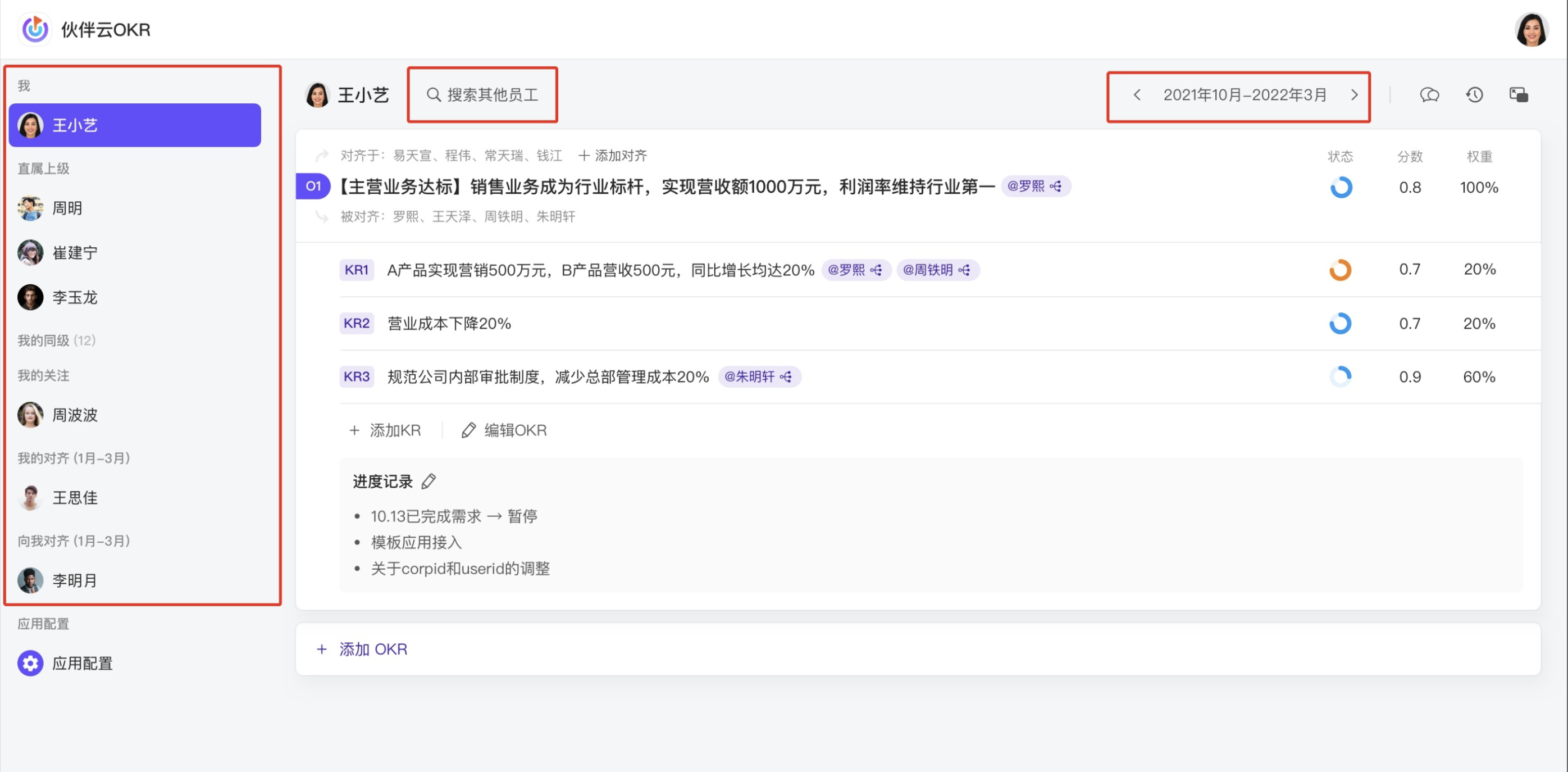Select 周明 in the sidebar

67,208
